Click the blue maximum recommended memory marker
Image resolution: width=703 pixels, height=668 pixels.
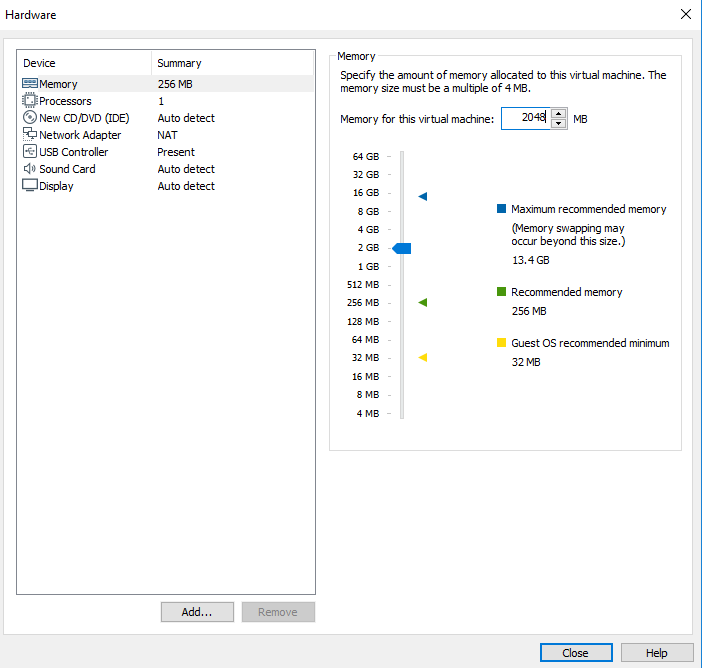(423, 196)
